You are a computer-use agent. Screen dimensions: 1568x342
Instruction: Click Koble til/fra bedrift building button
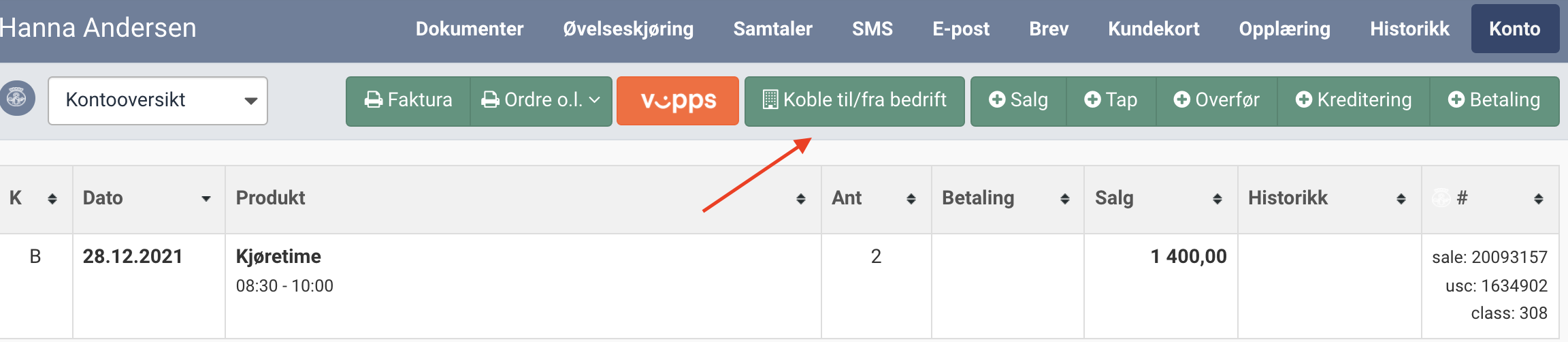click(x=854, y=101)
